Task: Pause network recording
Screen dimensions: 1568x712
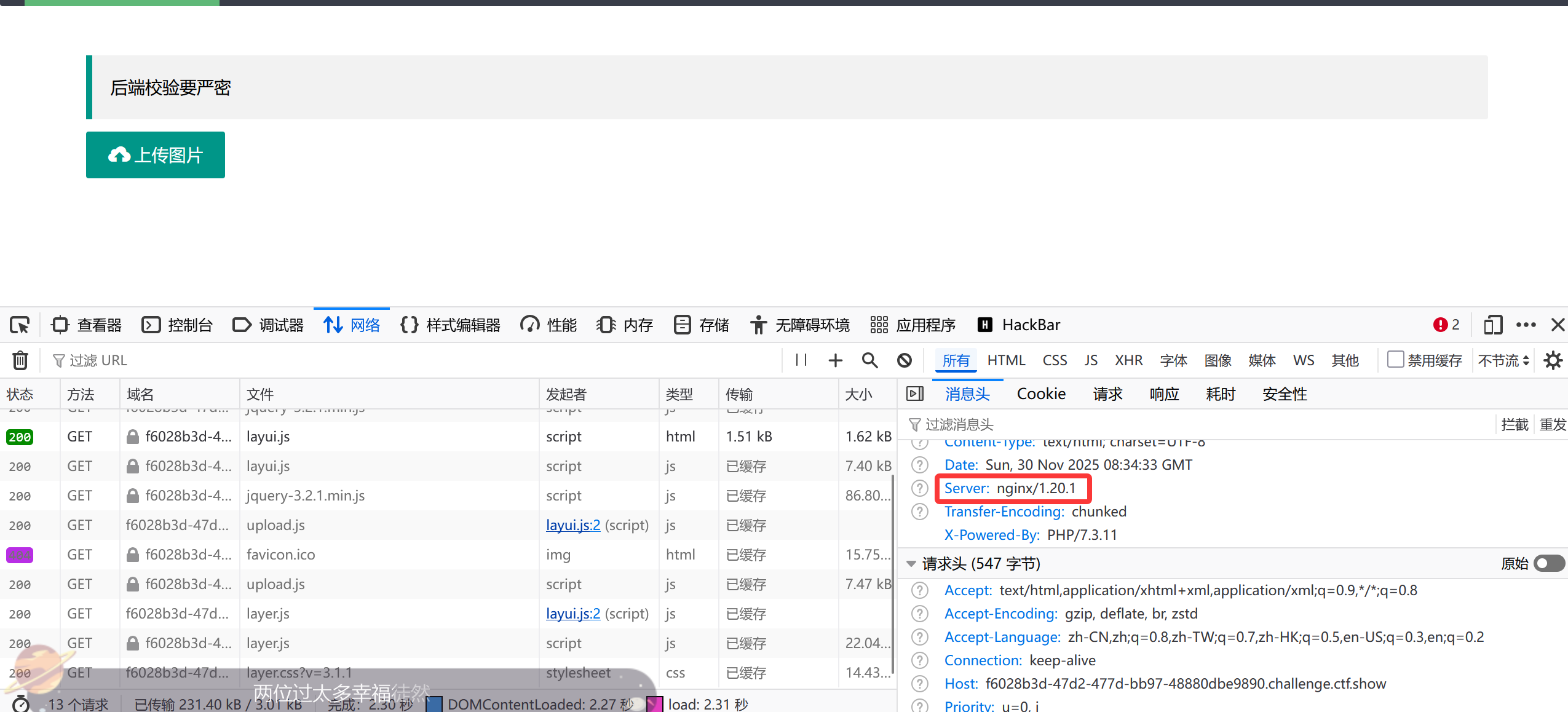Action: tap(801, 360)
